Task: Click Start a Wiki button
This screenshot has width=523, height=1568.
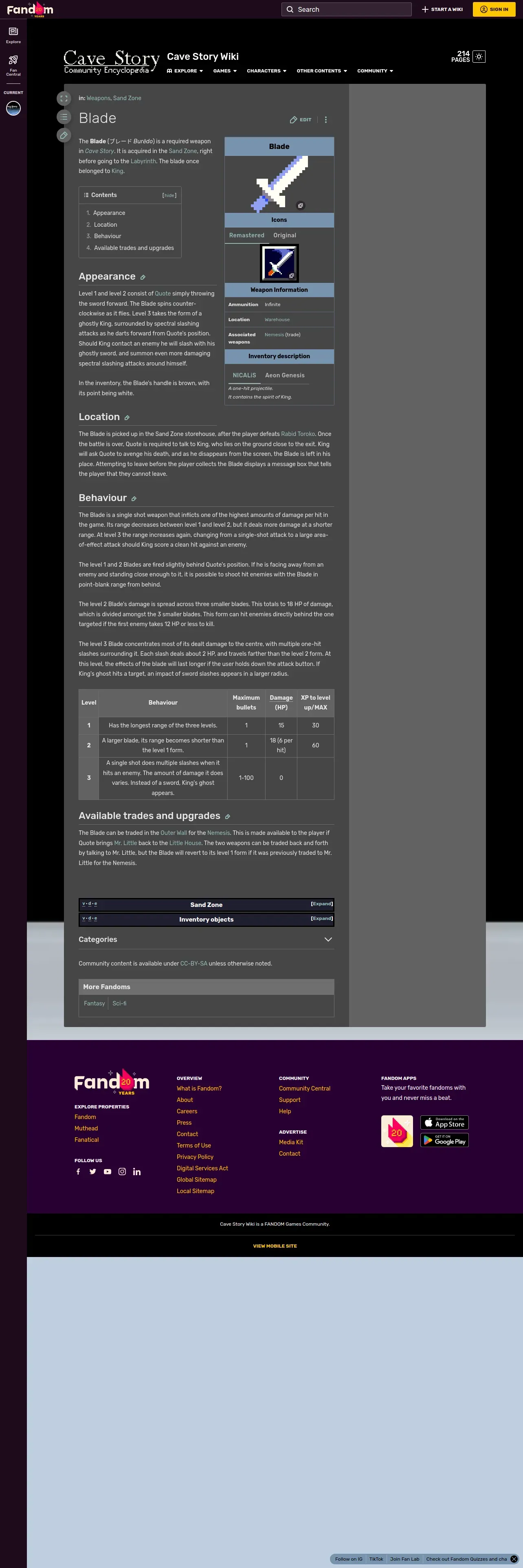Action: coord(443,9)
